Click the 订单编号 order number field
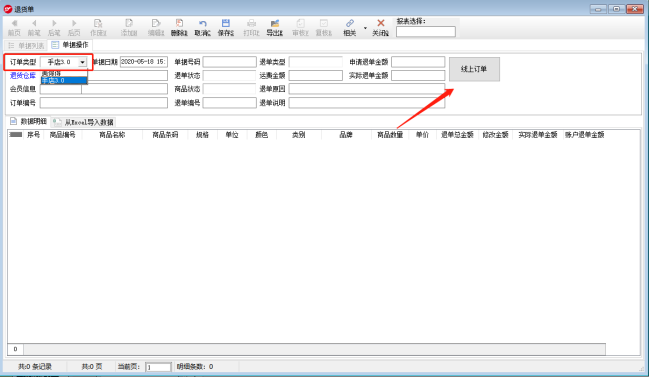This screenshot has height=377, width=650. tap(104, 102)
